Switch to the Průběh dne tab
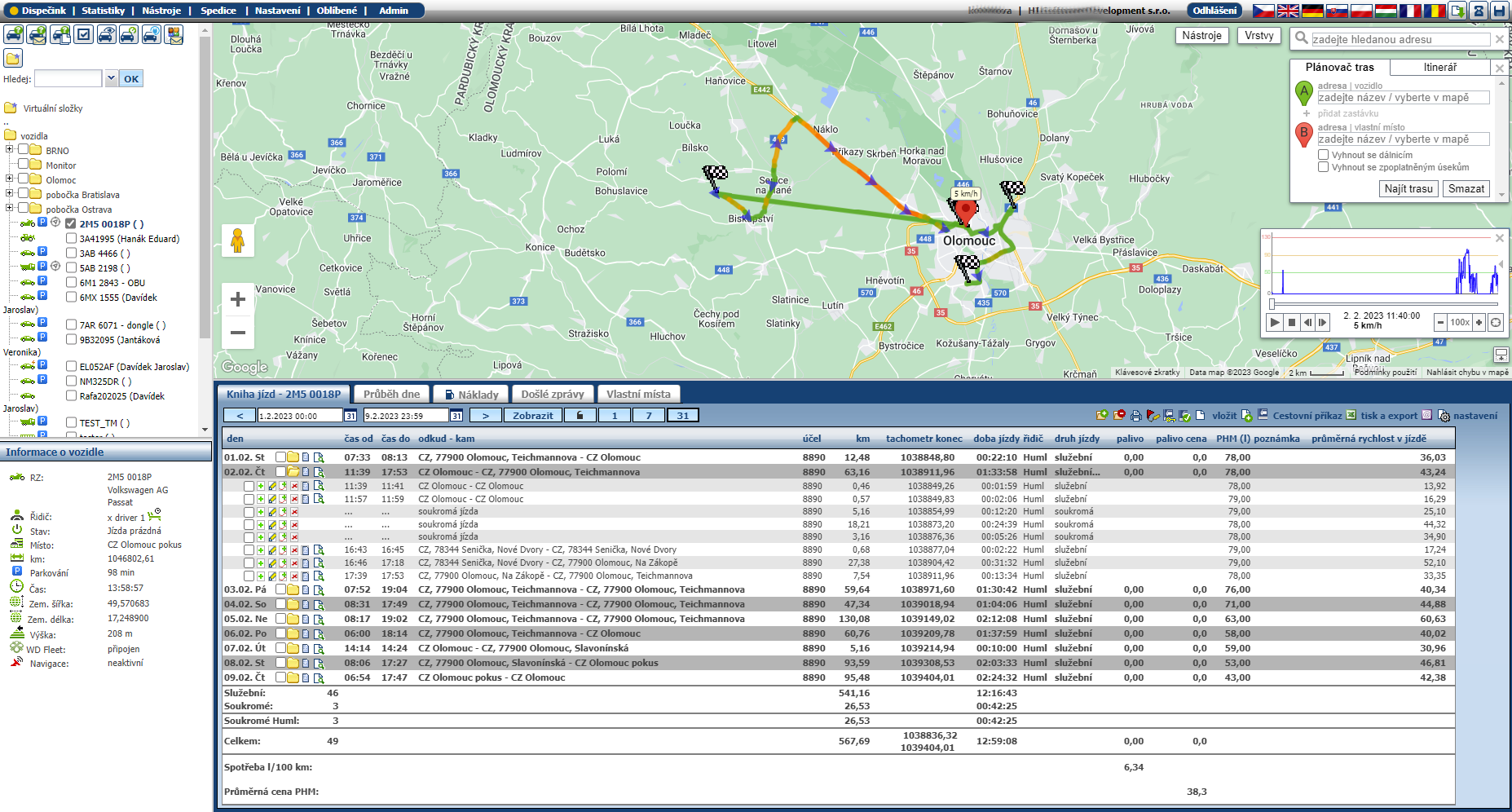This screenshot has width=1512, height=812. tap(391, 395)
